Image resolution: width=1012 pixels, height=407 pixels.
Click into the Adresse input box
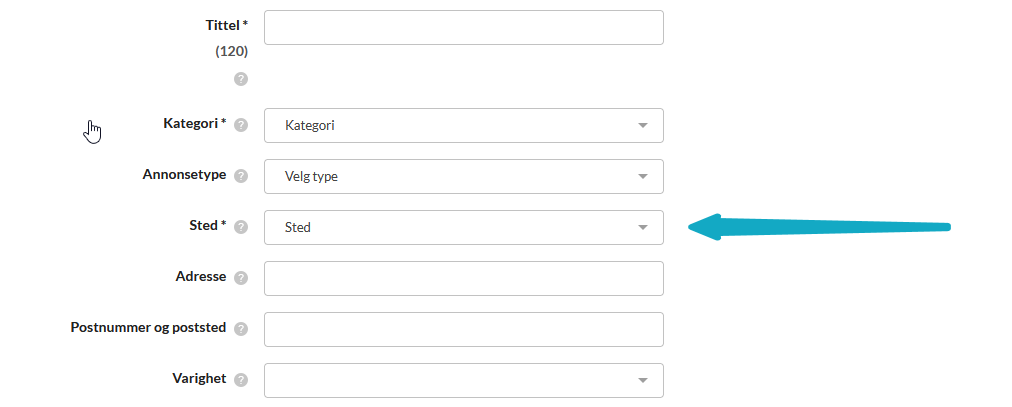pos(463,278)
